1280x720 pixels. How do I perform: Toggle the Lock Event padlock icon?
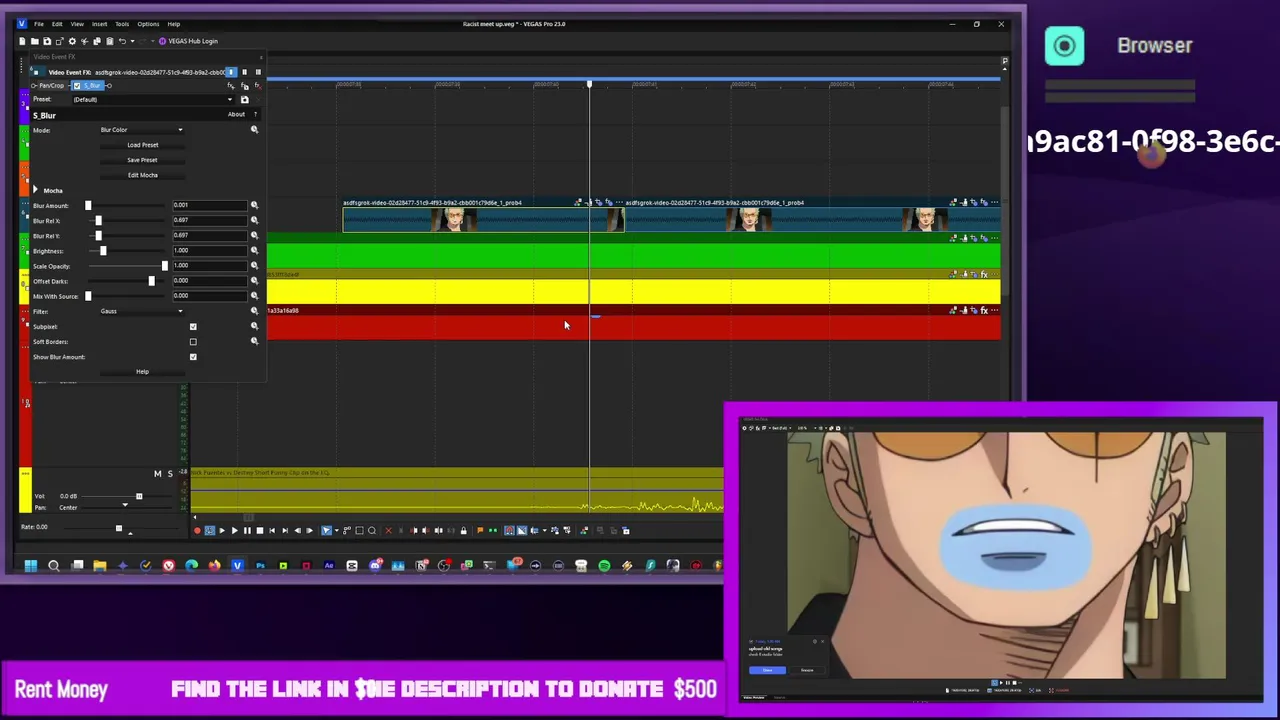[x=464, y=530]
